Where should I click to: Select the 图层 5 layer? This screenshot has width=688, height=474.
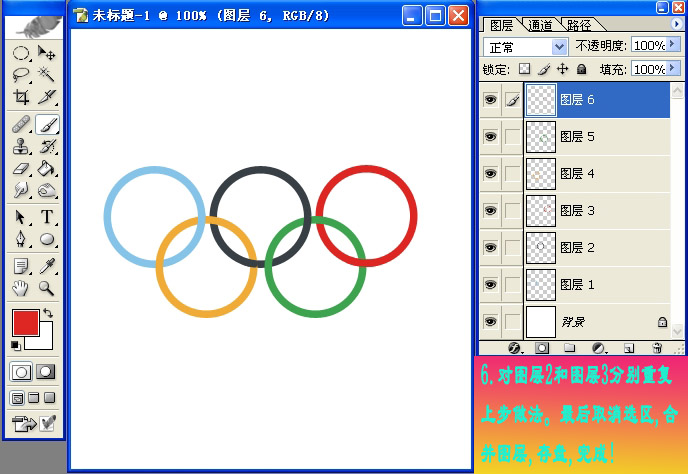pyautogui.click(x=597, y=136)
